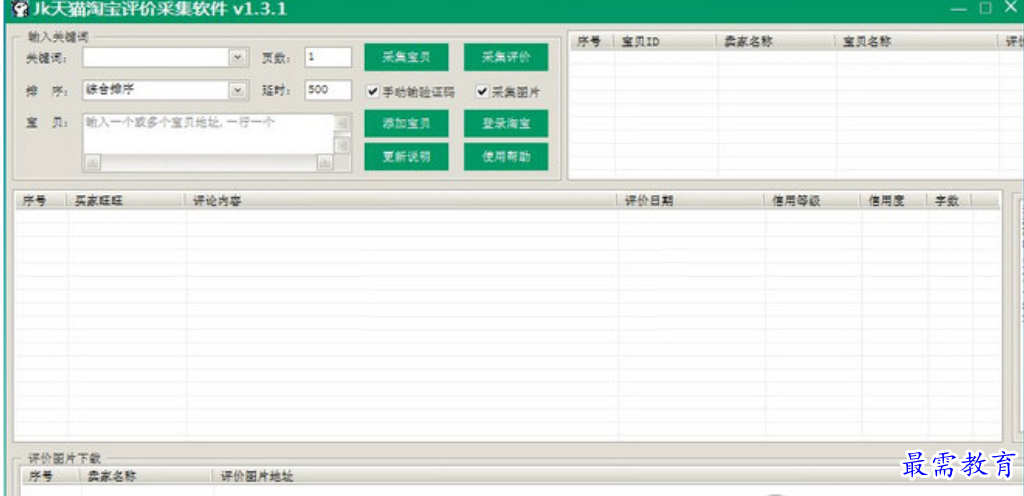Click into the 页数 input field
This screenshot has height=496, width=1024.
[328, 57]
